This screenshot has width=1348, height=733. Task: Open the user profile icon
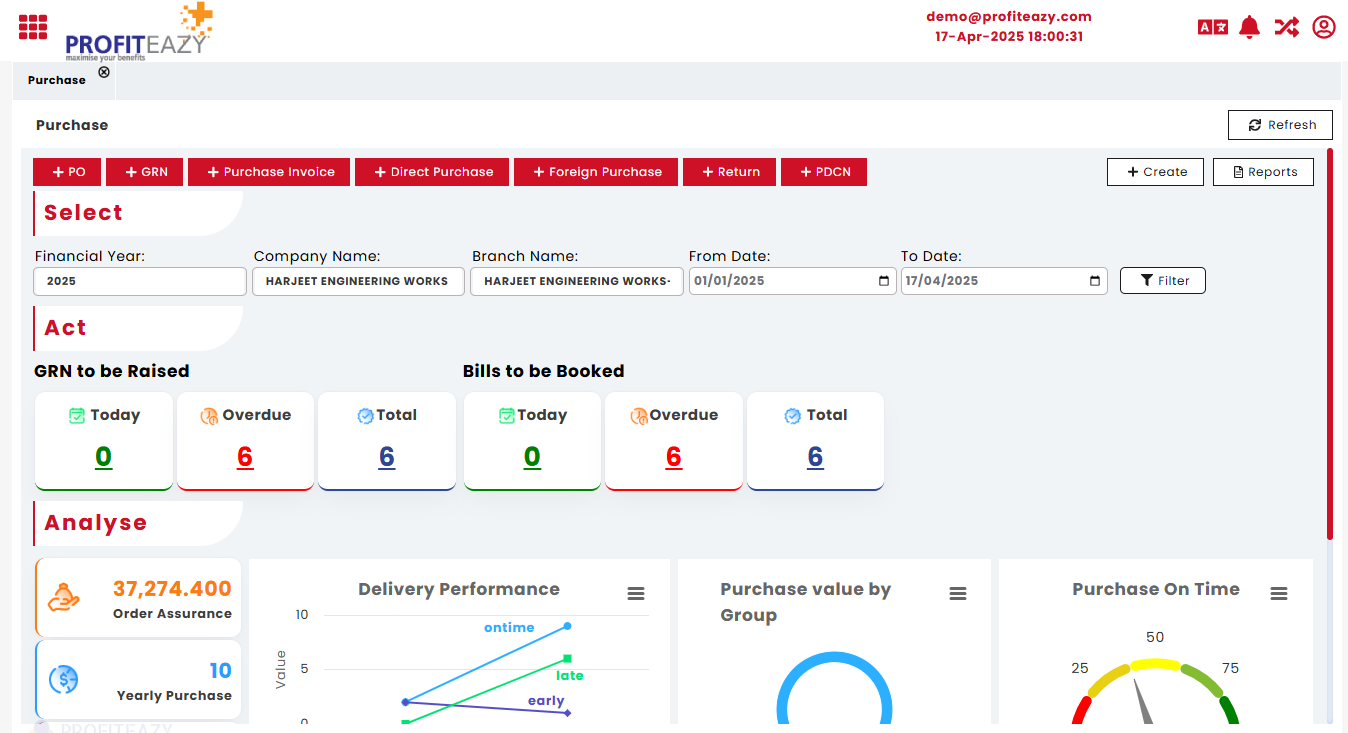1324,27
